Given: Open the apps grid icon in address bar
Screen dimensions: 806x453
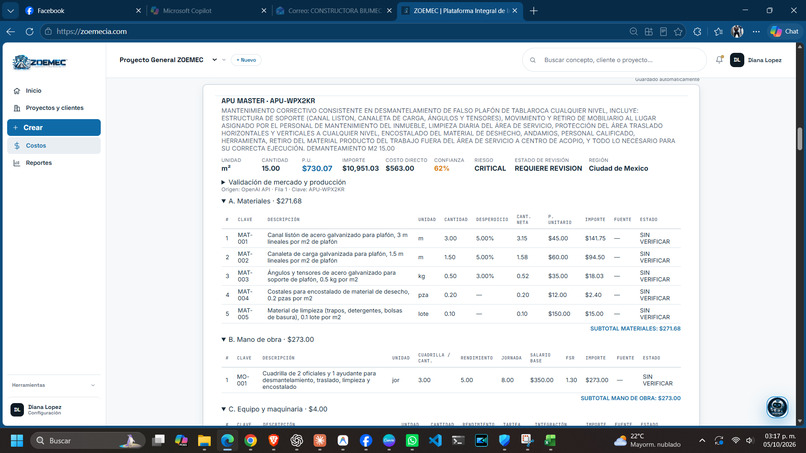Looking at the screenshot, I should pos(649,32).
